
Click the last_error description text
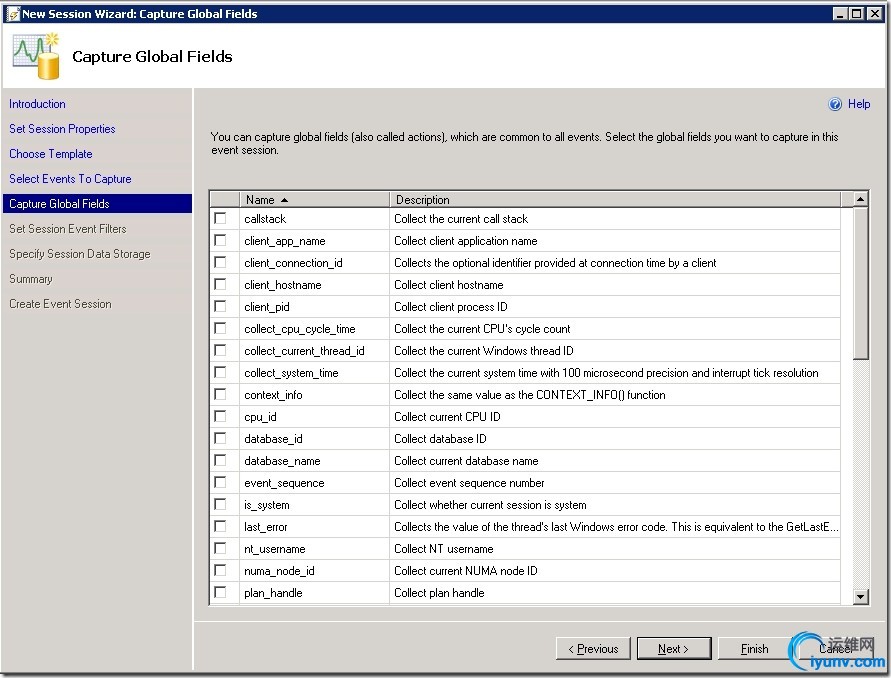(616, 527)
